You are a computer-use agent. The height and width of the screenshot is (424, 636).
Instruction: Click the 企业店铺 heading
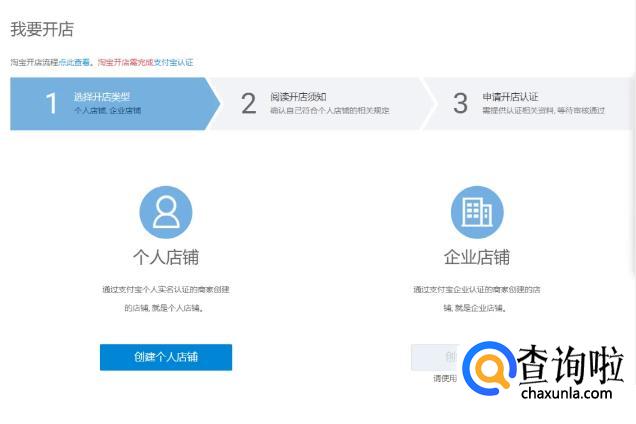coord(477,257)
